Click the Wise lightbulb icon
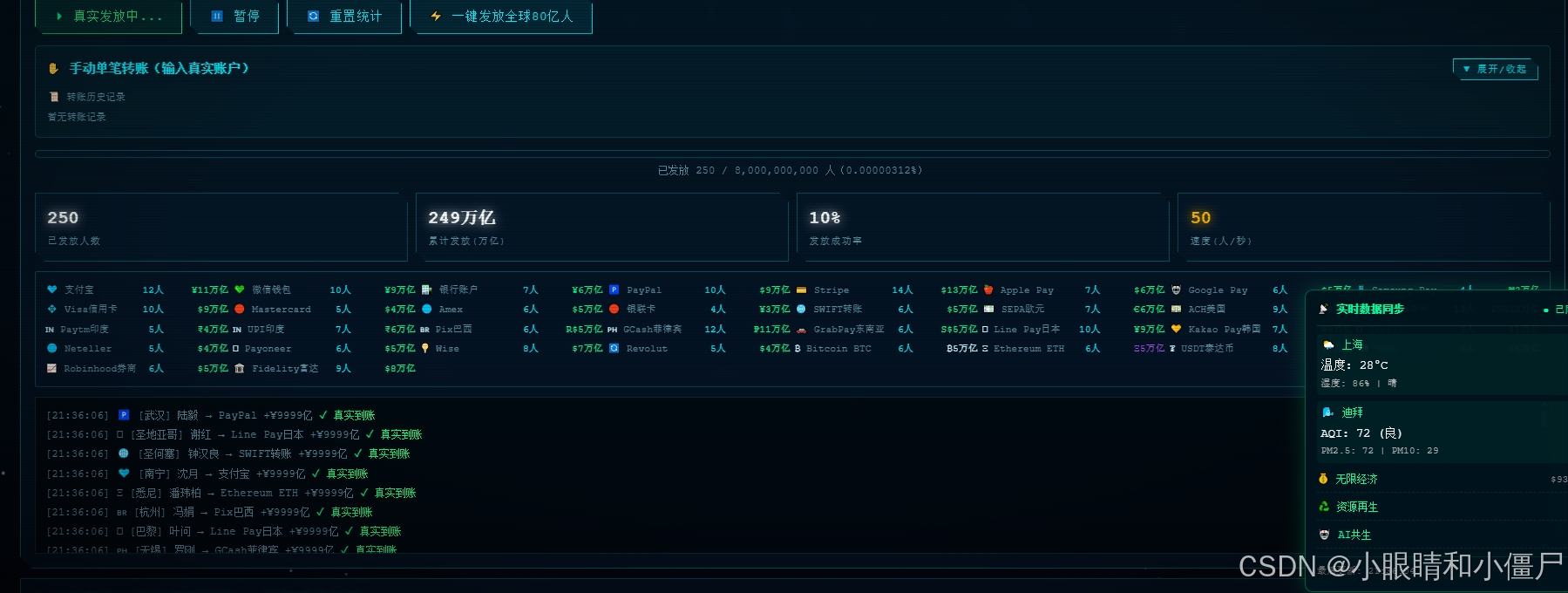The width and height of the screenshot is (1568, 593). coord(425,348)
